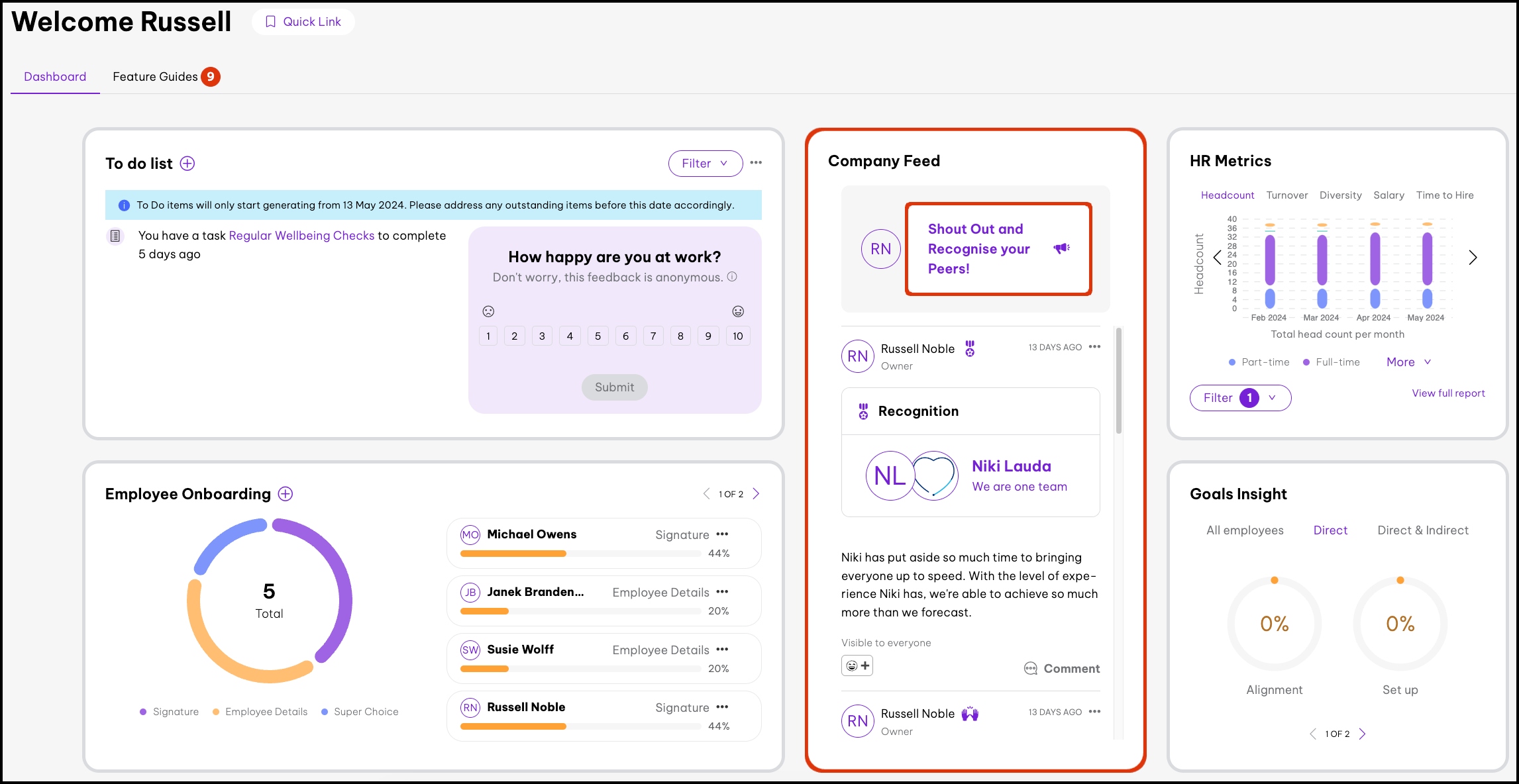This screenshot has height=784, width=1519.
Task: Open Michael Owens onboarding options menu
Action: pos(722,534)
